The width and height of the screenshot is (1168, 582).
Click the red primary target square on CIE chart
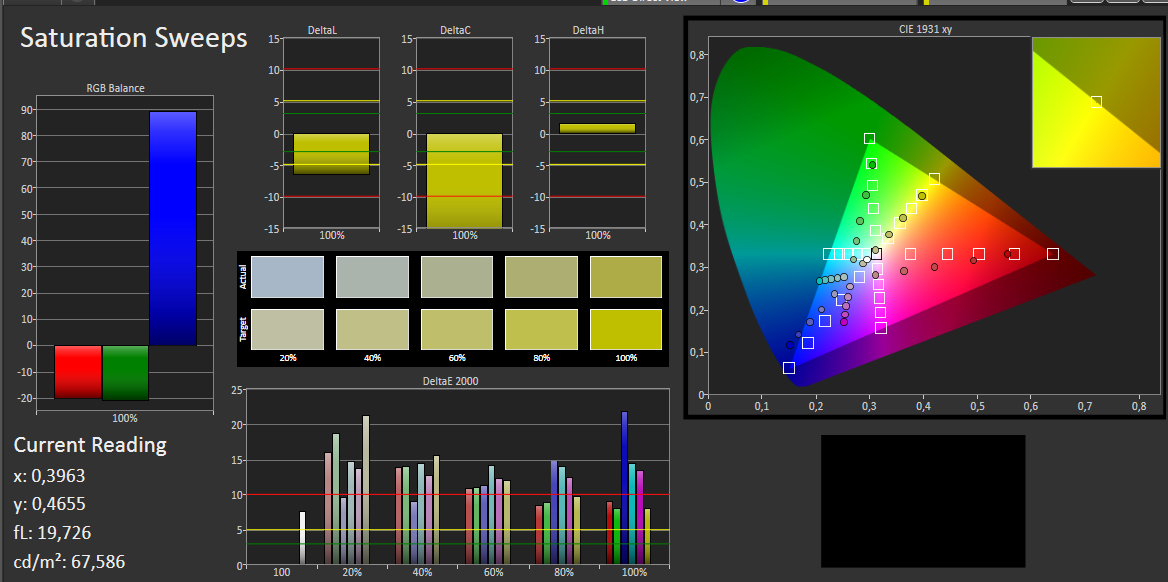pos(1053,254)
